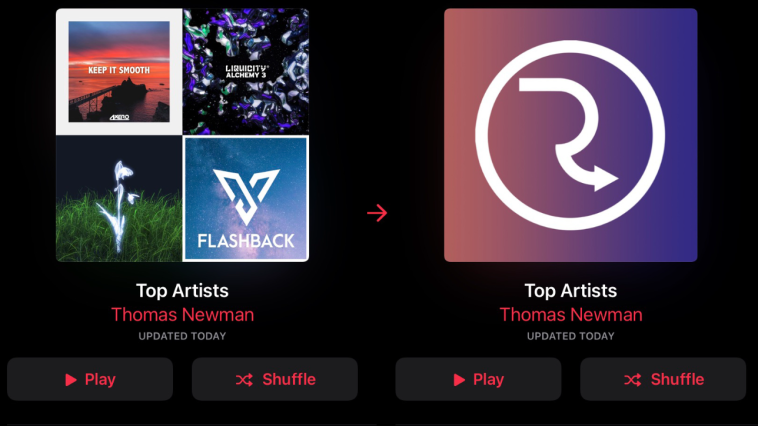758x426 pixels.
Task: Select the circled R arrow logo artwork
Action: [x=570, y=135]
